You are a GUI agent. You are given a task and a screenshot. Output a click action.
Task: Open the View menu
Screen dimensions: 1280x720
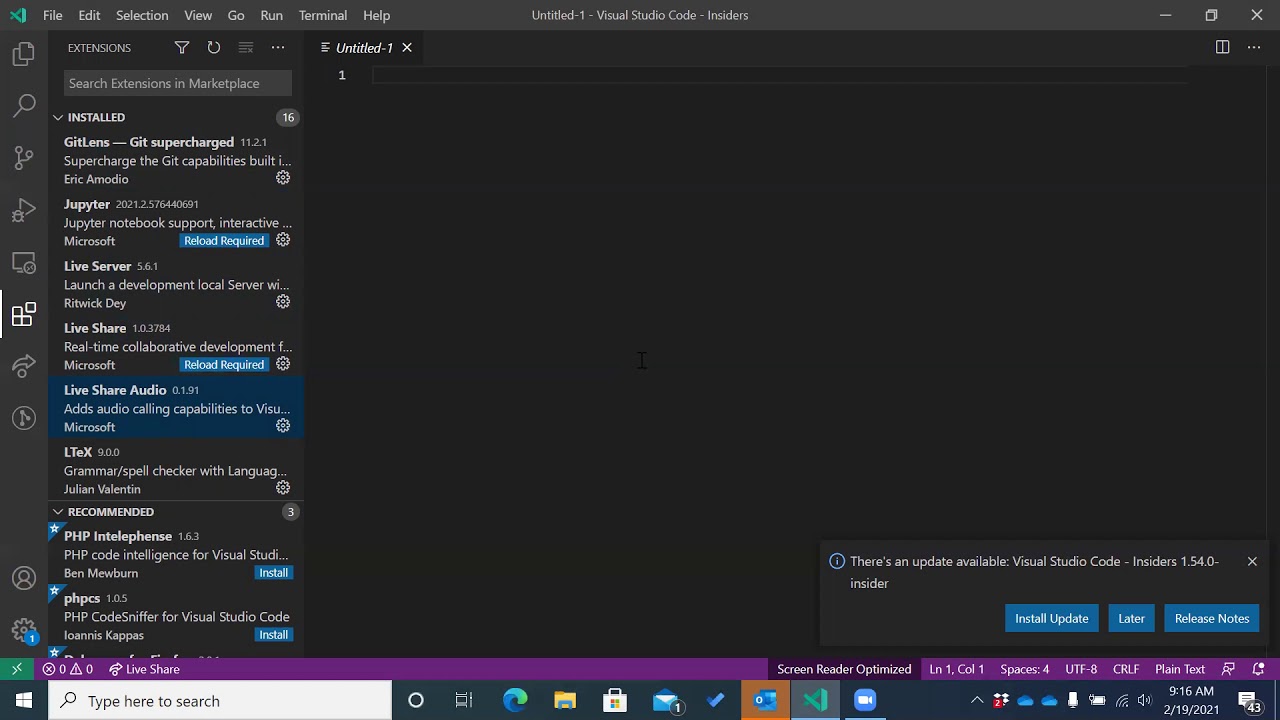[198, 15]
